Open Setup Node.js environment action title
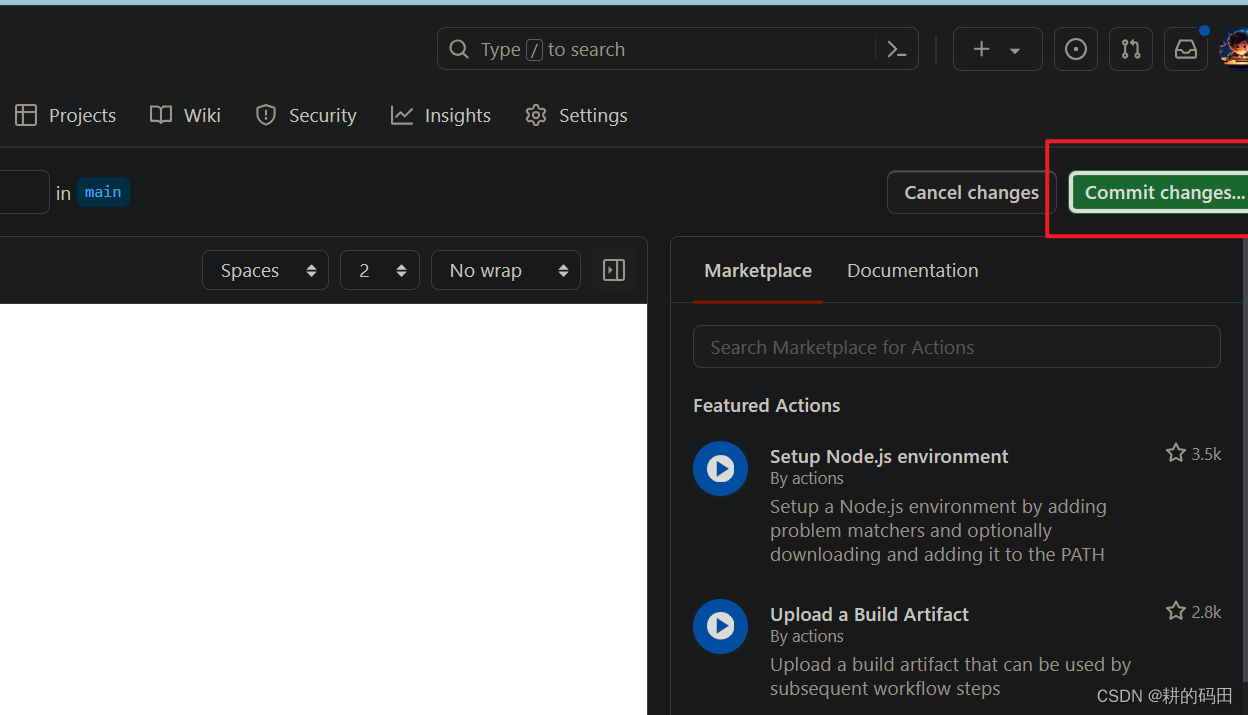1248x715 pixels. coord(889,456)
